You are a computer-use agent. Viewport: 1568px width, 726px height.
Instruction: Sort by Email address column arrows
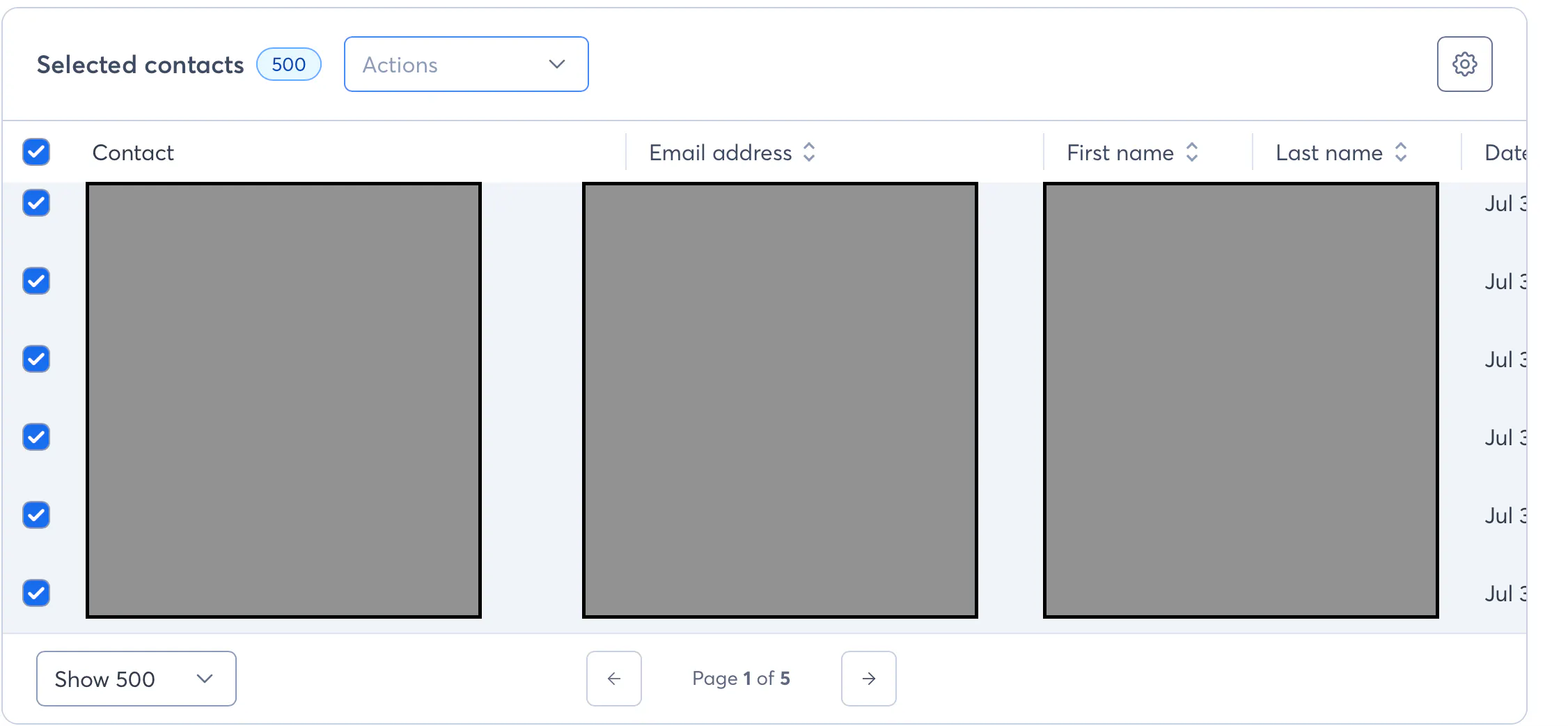[809, 152]
